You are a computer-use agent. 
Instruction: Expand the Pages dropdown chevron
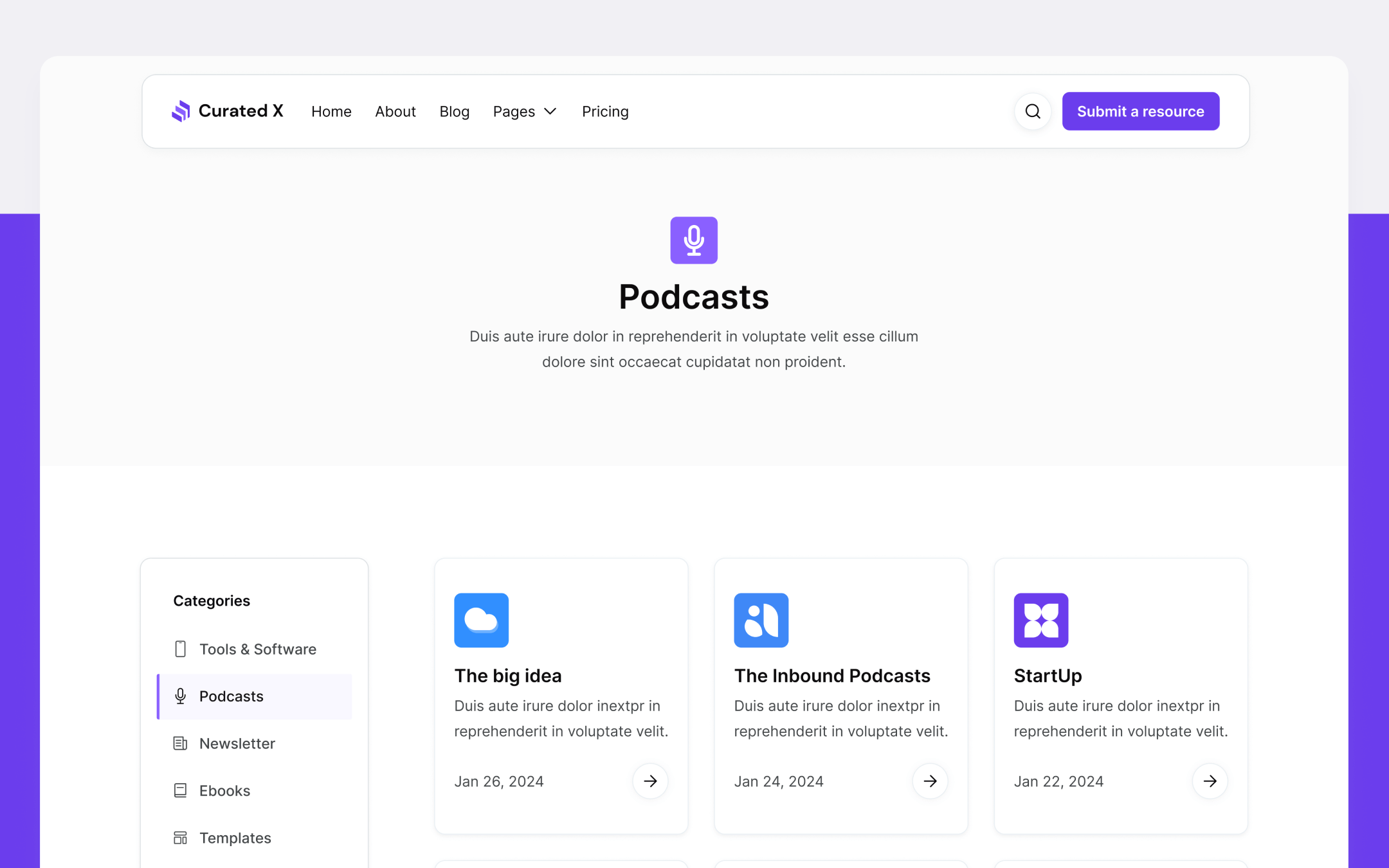[x=550, y=112]
